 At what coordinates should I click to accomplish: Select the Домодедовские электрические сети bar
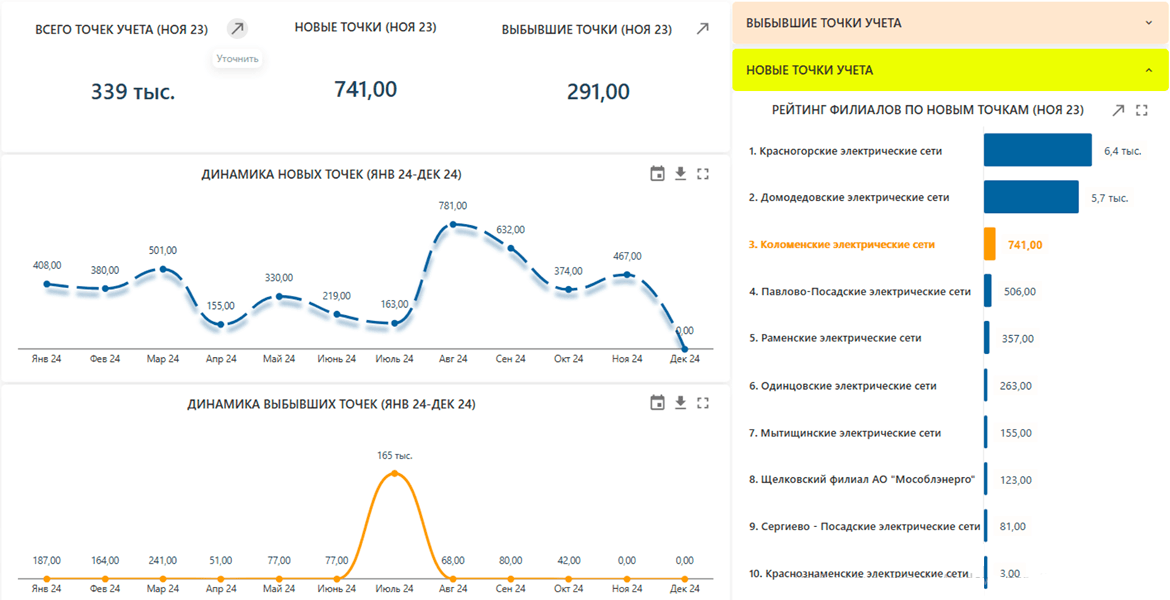click(x=1031, y=197)
